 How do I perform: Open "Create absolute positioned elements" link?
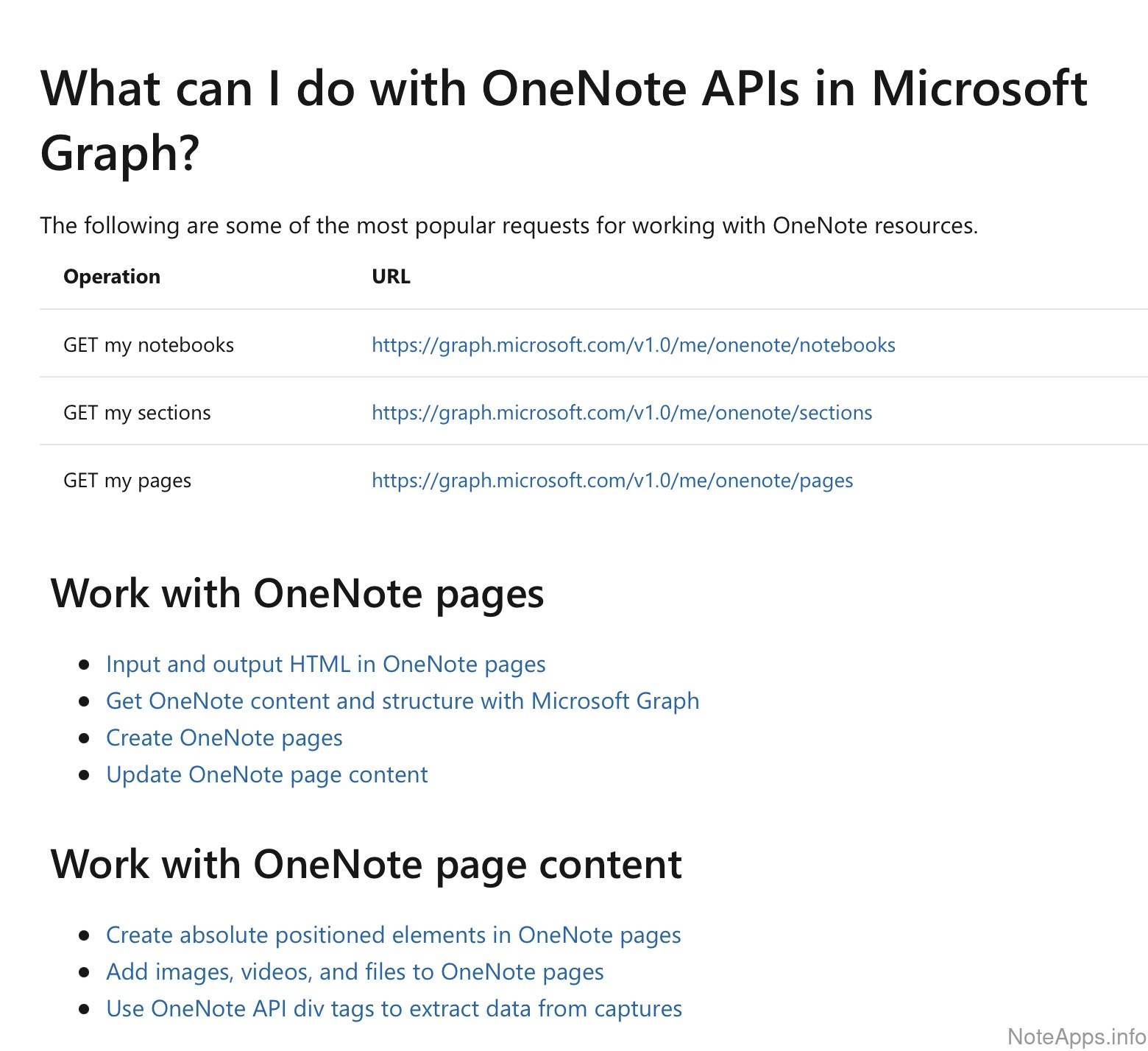[394, 935]
